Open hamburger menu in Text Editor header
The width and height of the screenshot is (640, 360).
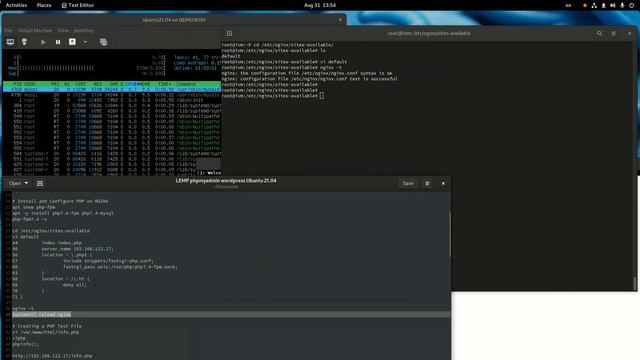[427, 184]
